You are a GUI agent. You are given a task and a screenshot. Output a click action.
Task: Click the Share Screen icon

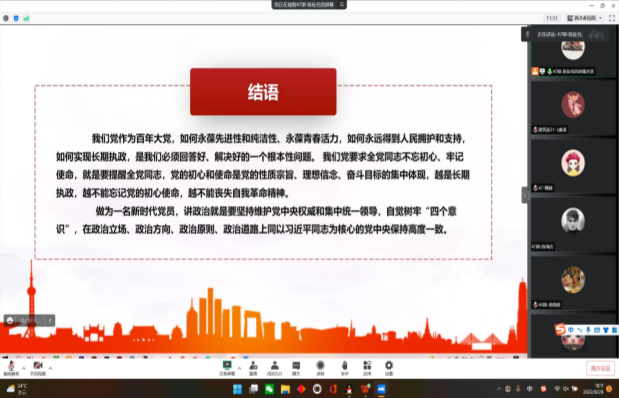pos(227,368)
